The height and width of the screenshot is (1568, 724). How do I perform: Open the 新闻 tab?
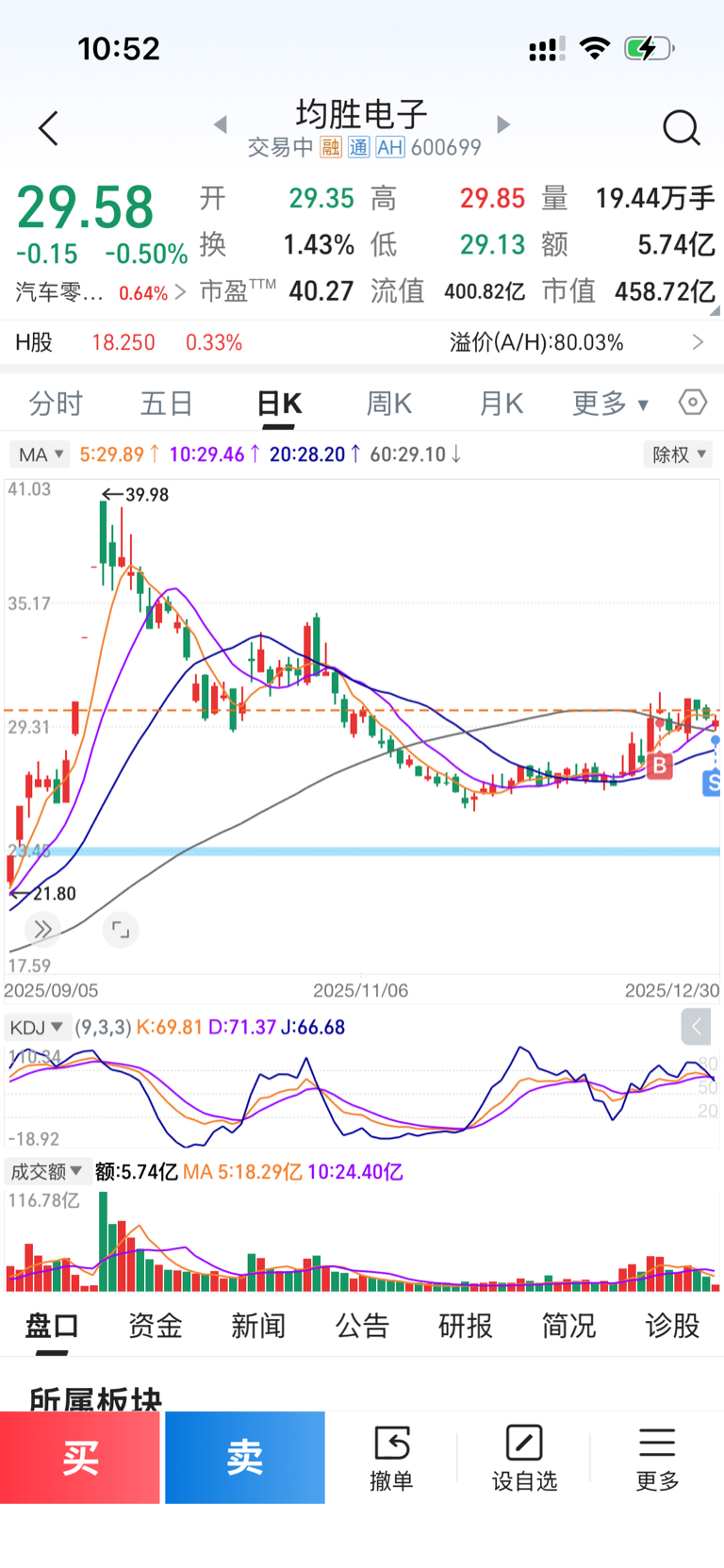click(x=258, y=1326)
